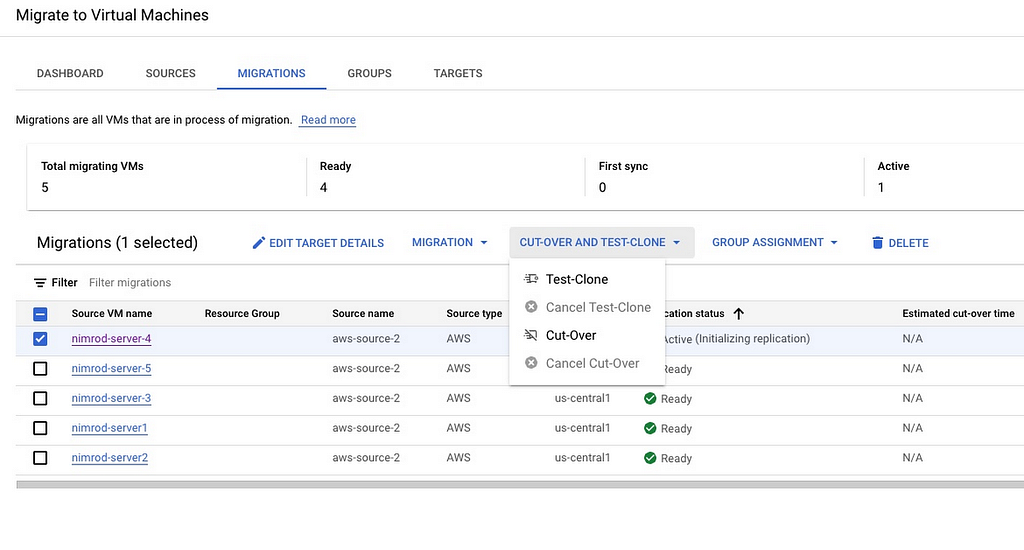Screen dimensions: 1024x550
Task: Expand the Migration dropdown
Action: click(x=450, y=243)
